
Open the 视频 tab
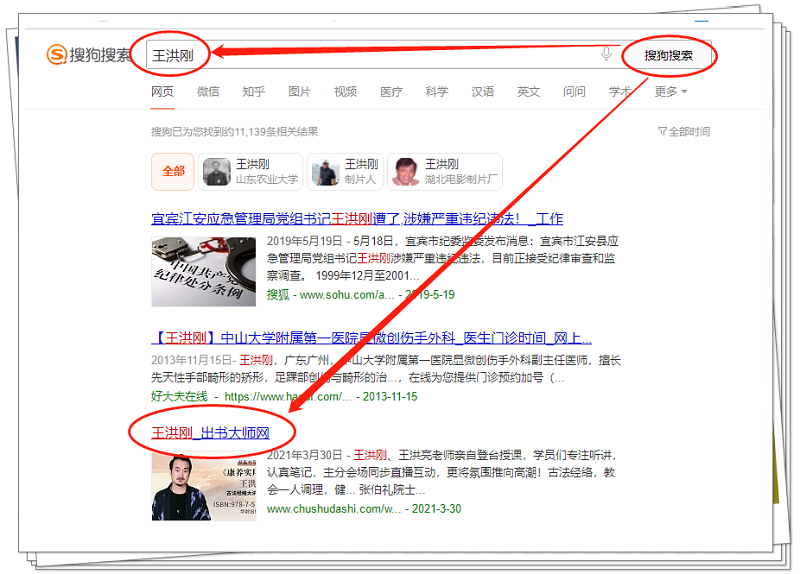click(x=345, y=91)
